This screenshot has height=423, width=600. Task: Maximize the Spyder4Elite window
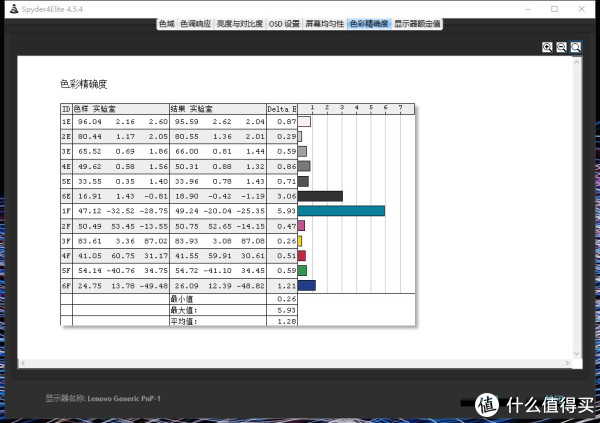(554, 8)
